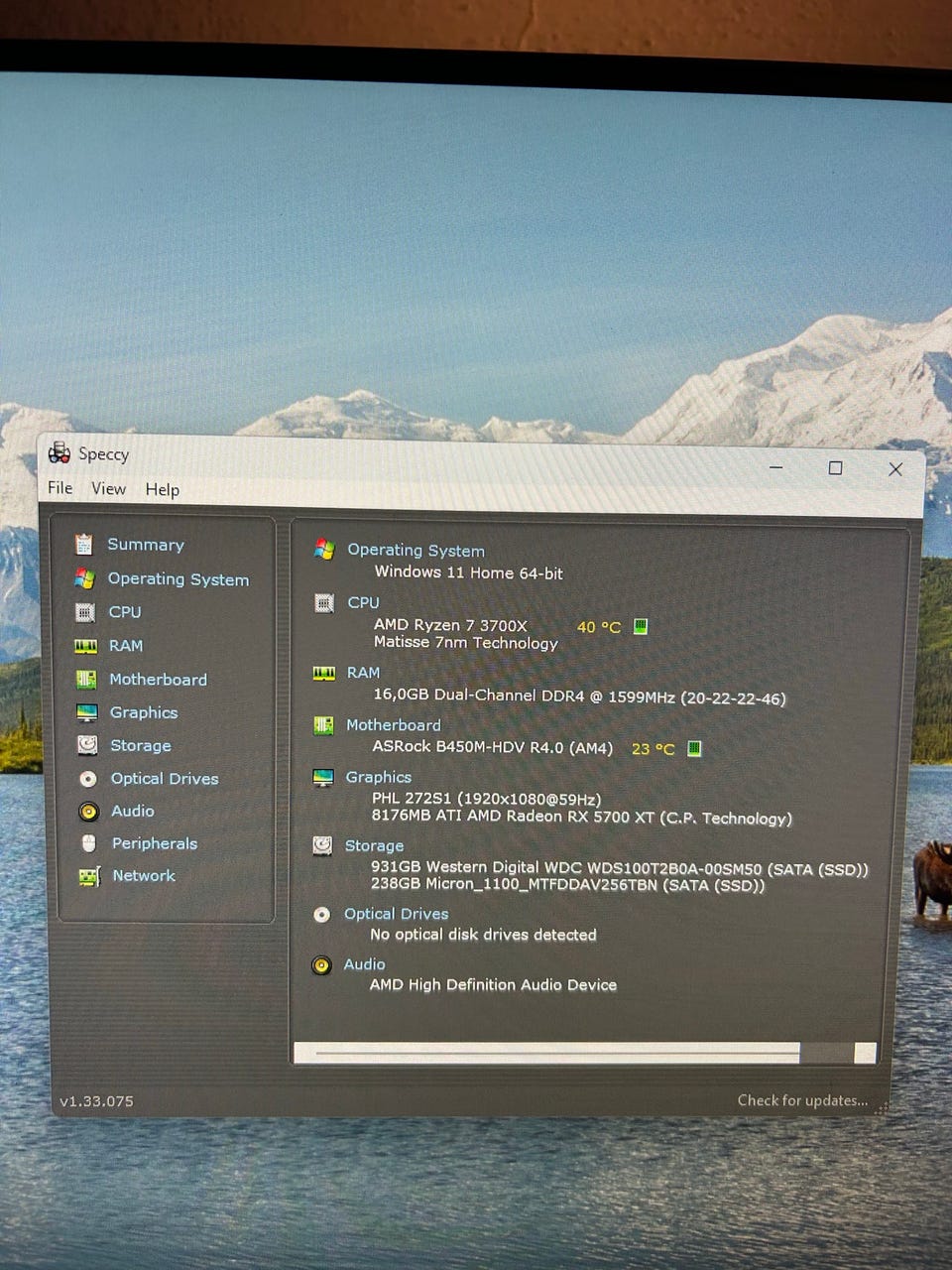Click 'AMD Radeon RX 5700 XT' line

[582, 818]
